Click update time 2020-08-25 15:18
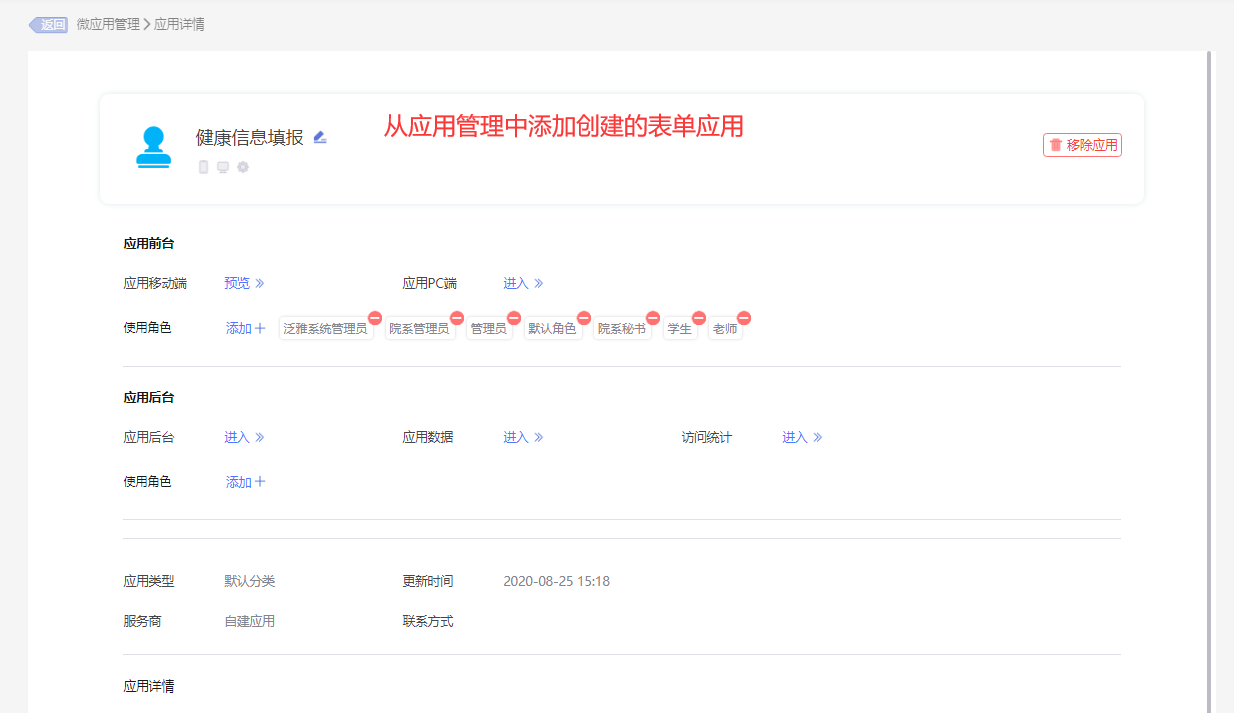 point(557,581)
